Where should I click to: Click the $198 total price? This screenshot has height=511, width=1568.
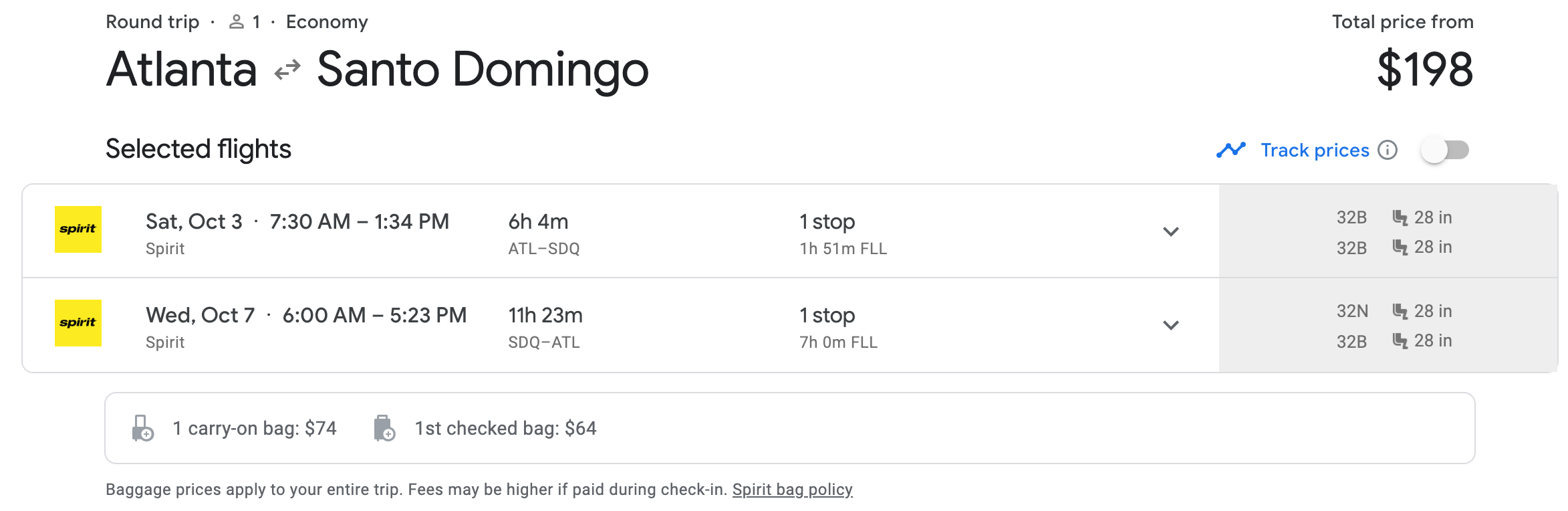pos(1425,69)
